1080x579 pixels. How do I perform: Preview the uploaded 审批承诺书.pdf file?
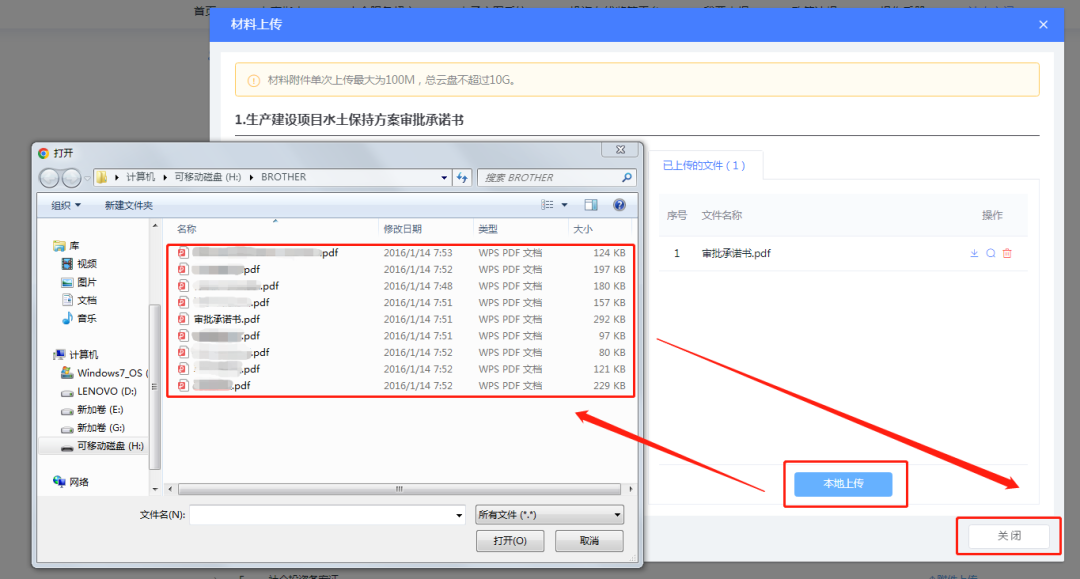[x=990, y=253]
